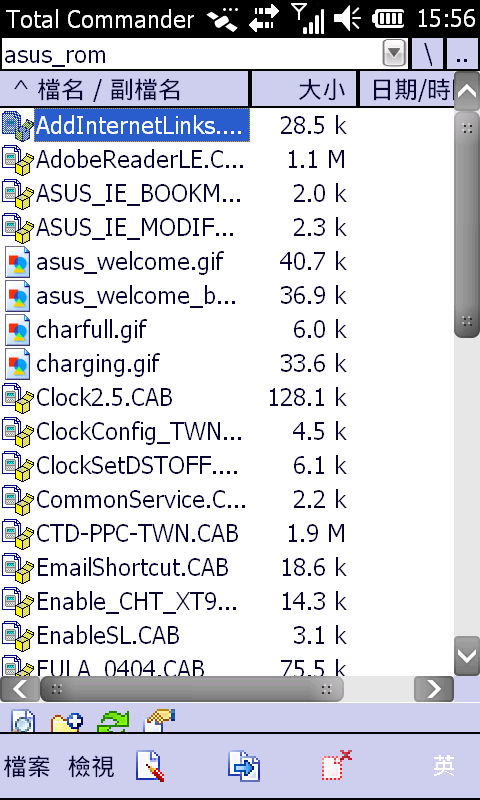Image resolution: width=480 pixels, height=800 pixels.
Task: Select file name charfull.gif
Action: pos(91,330)
